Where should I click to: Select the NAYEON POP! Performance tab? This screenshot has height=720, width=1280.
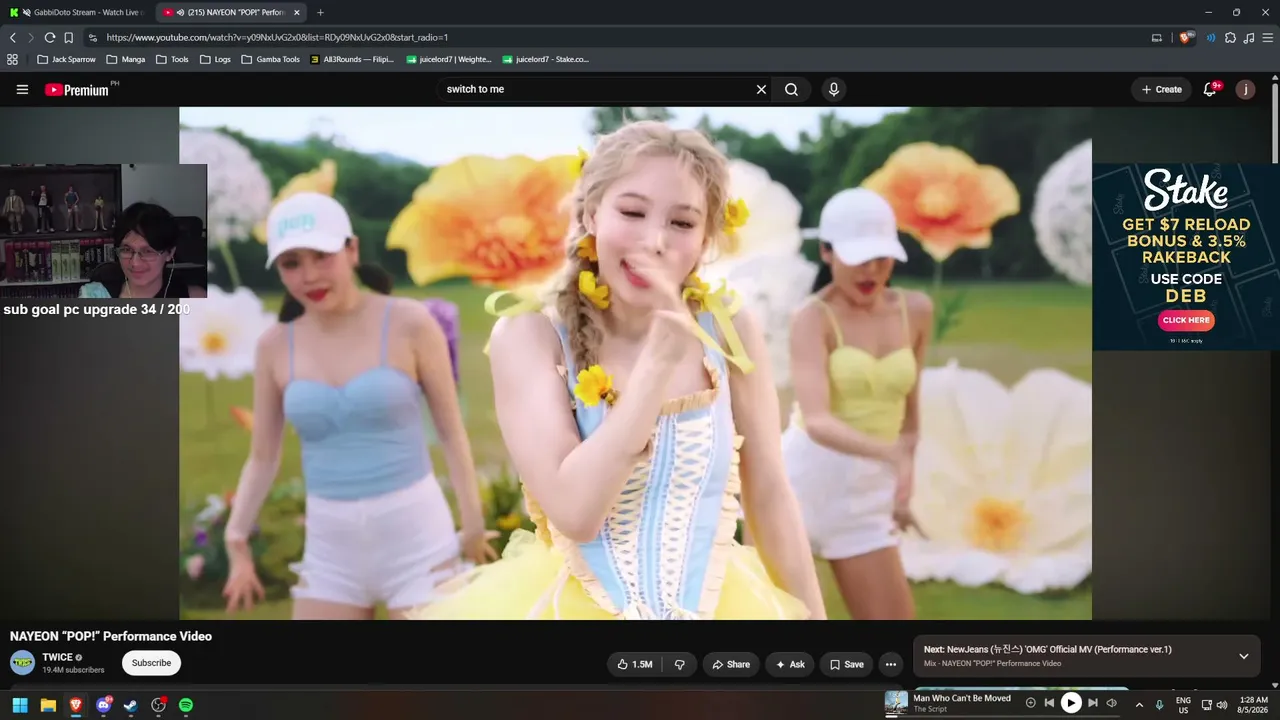[x=230, y=12]
